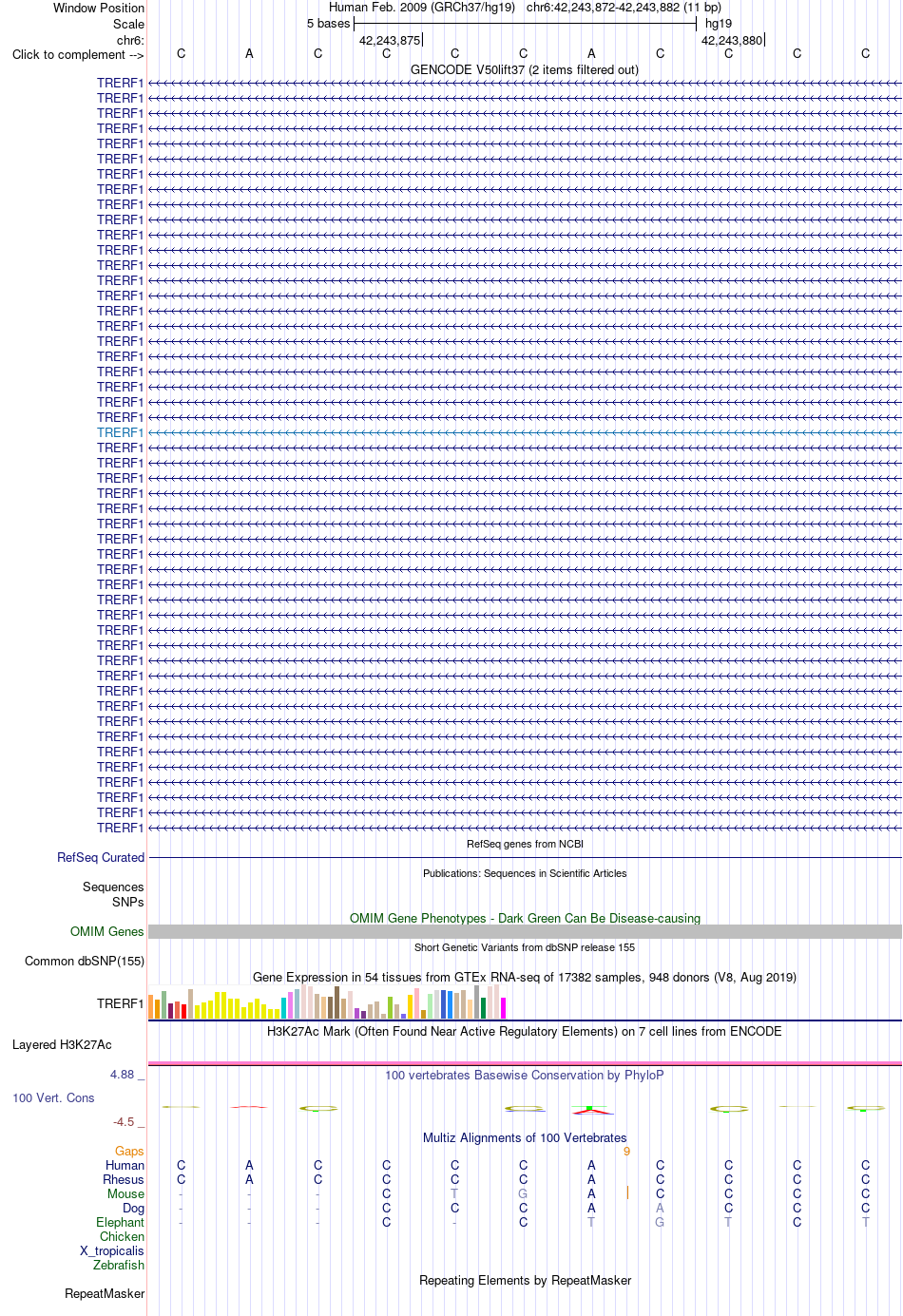Click 'Publications: Sequences in Scientific Articles' title
Screen dimensions: 903x1316
525,873
